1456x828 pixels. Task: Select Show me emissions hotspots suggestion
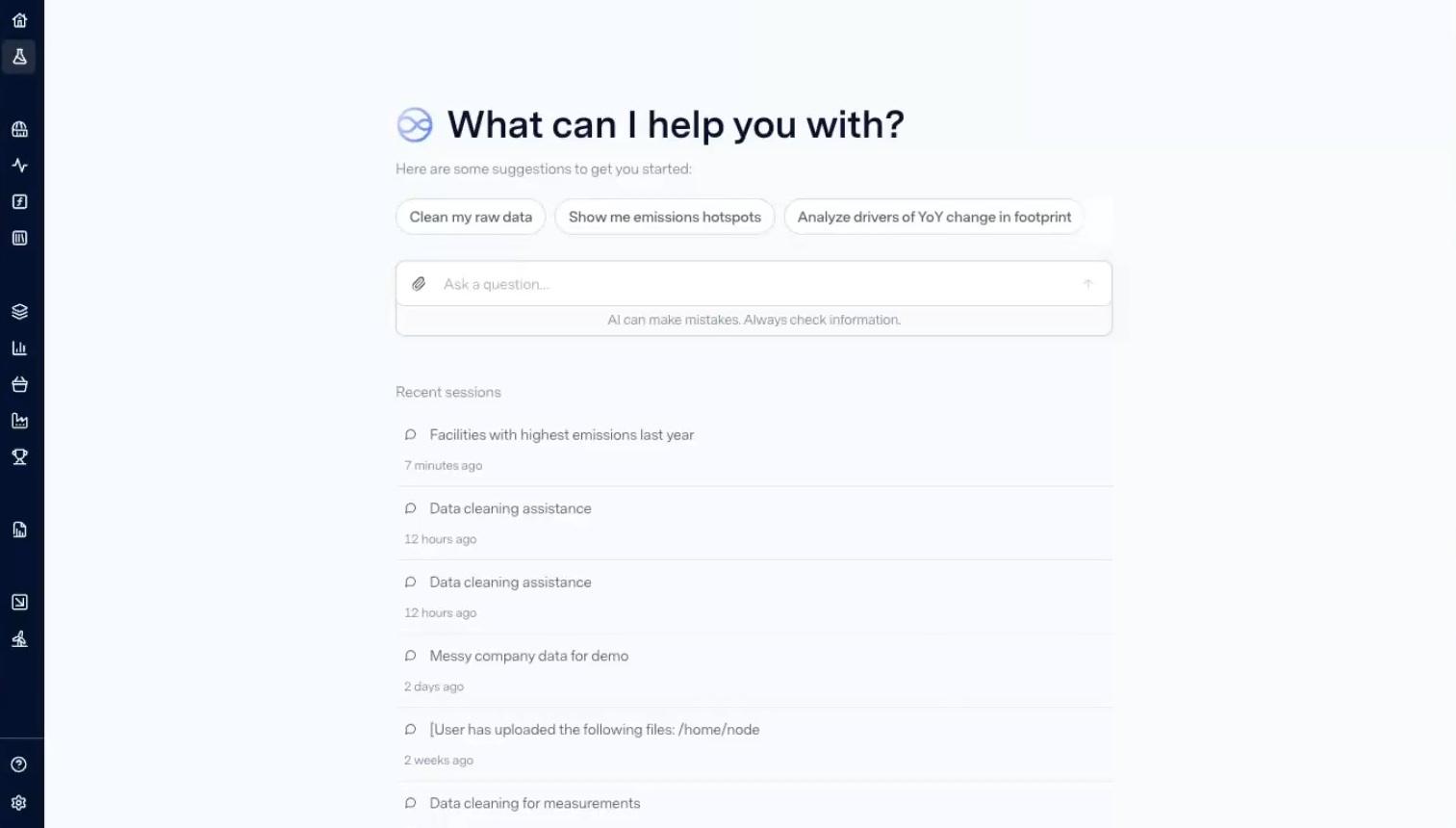(x=664, y=217)
